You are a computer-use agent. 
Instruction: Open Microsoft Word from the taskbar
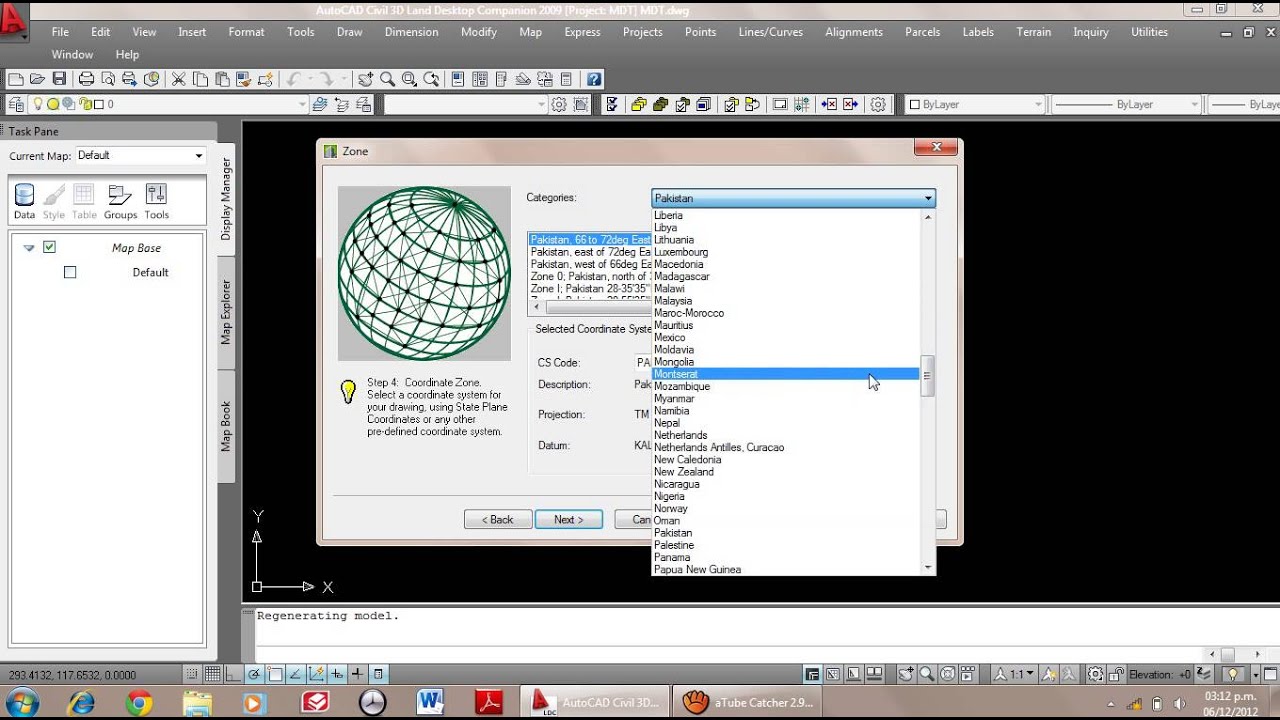click(431, 703)
